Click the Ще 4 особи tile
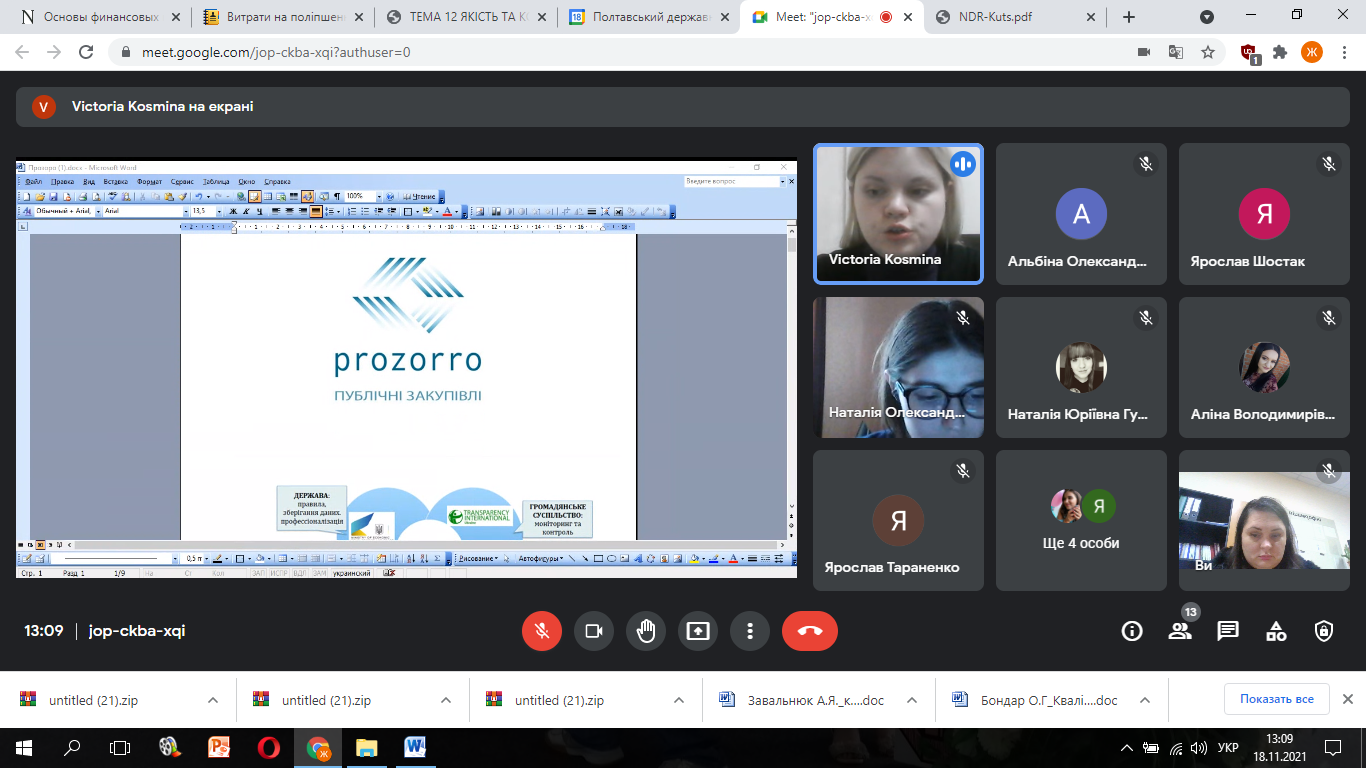This screenshot has width=1366, height=768. pyautogui.click(x=1081, y=520)
